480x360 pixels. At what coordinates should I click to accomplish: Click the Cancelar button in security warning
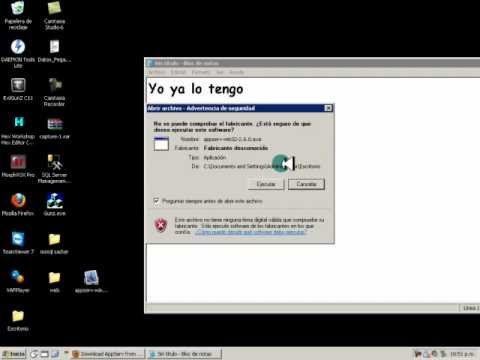(x=306, y=184)
